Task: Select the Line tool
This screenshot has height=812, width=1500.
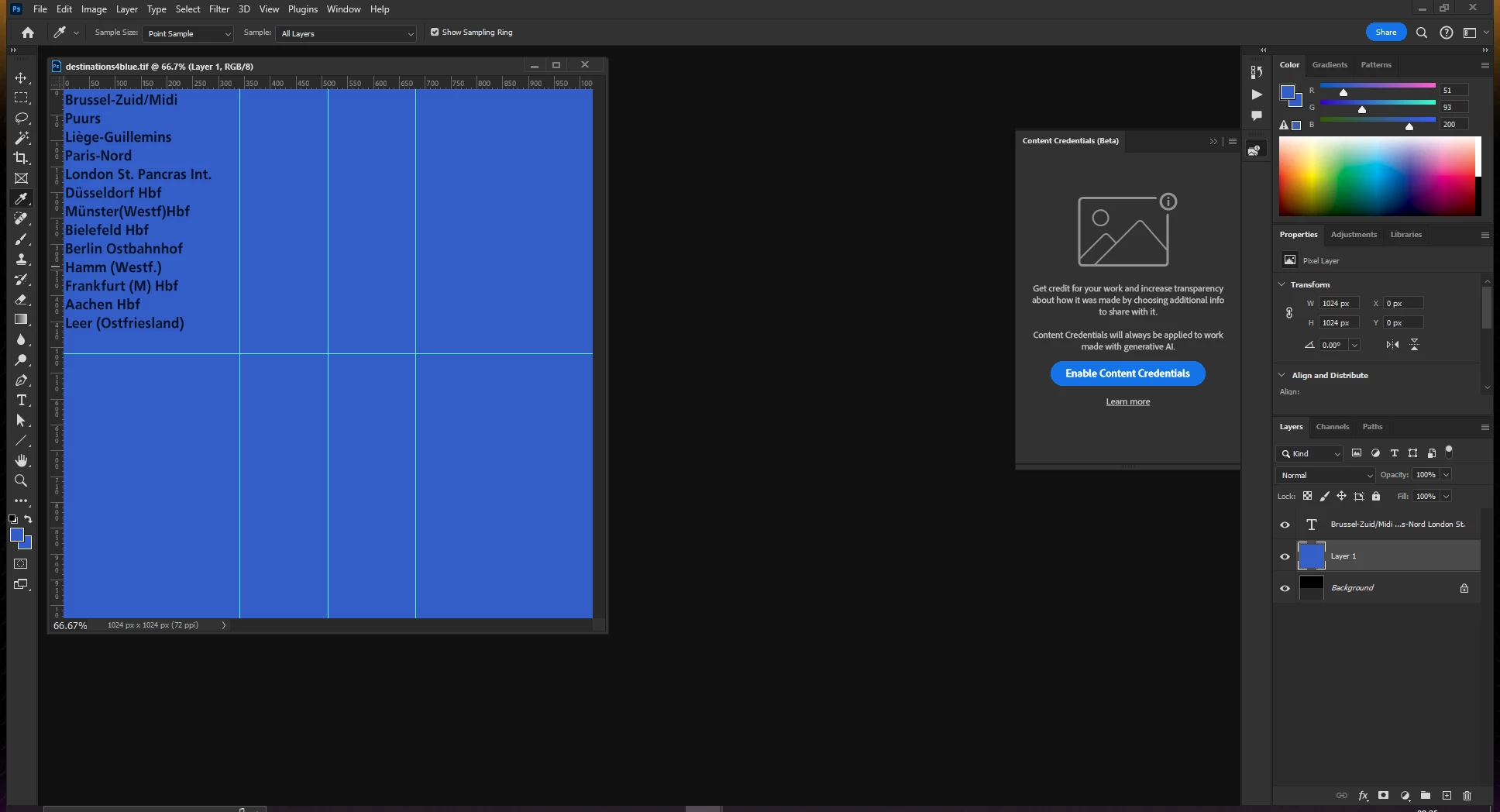Action: 21,440
